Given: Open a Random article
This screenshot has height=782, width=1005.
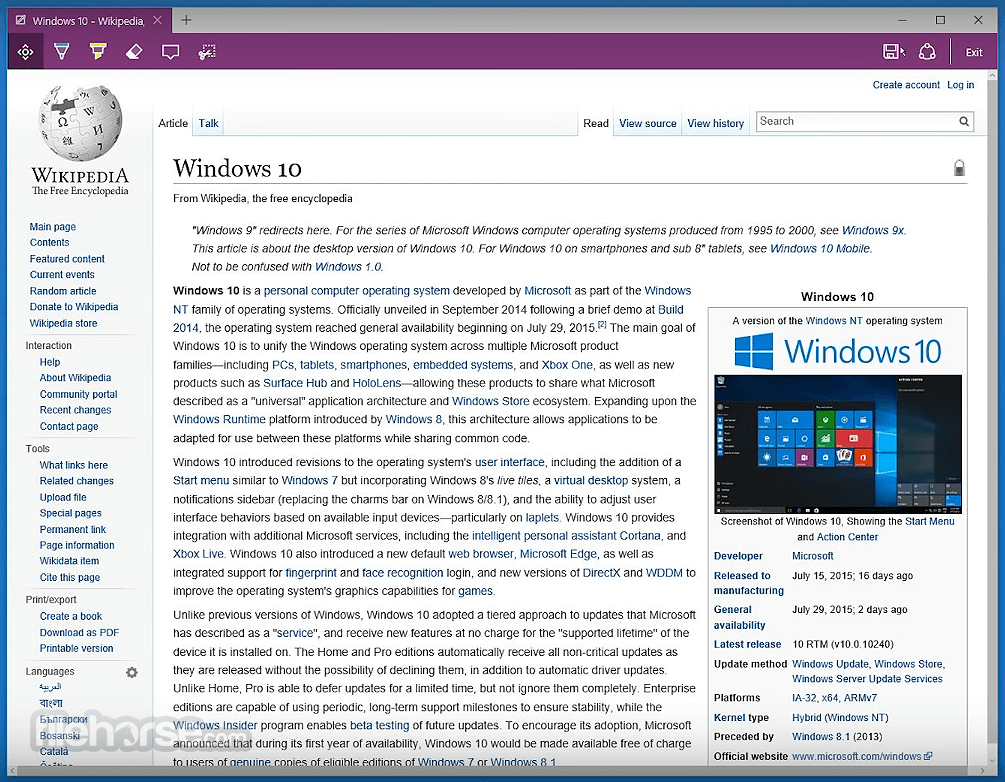Looking at the screenshot, I should (63, 291).
